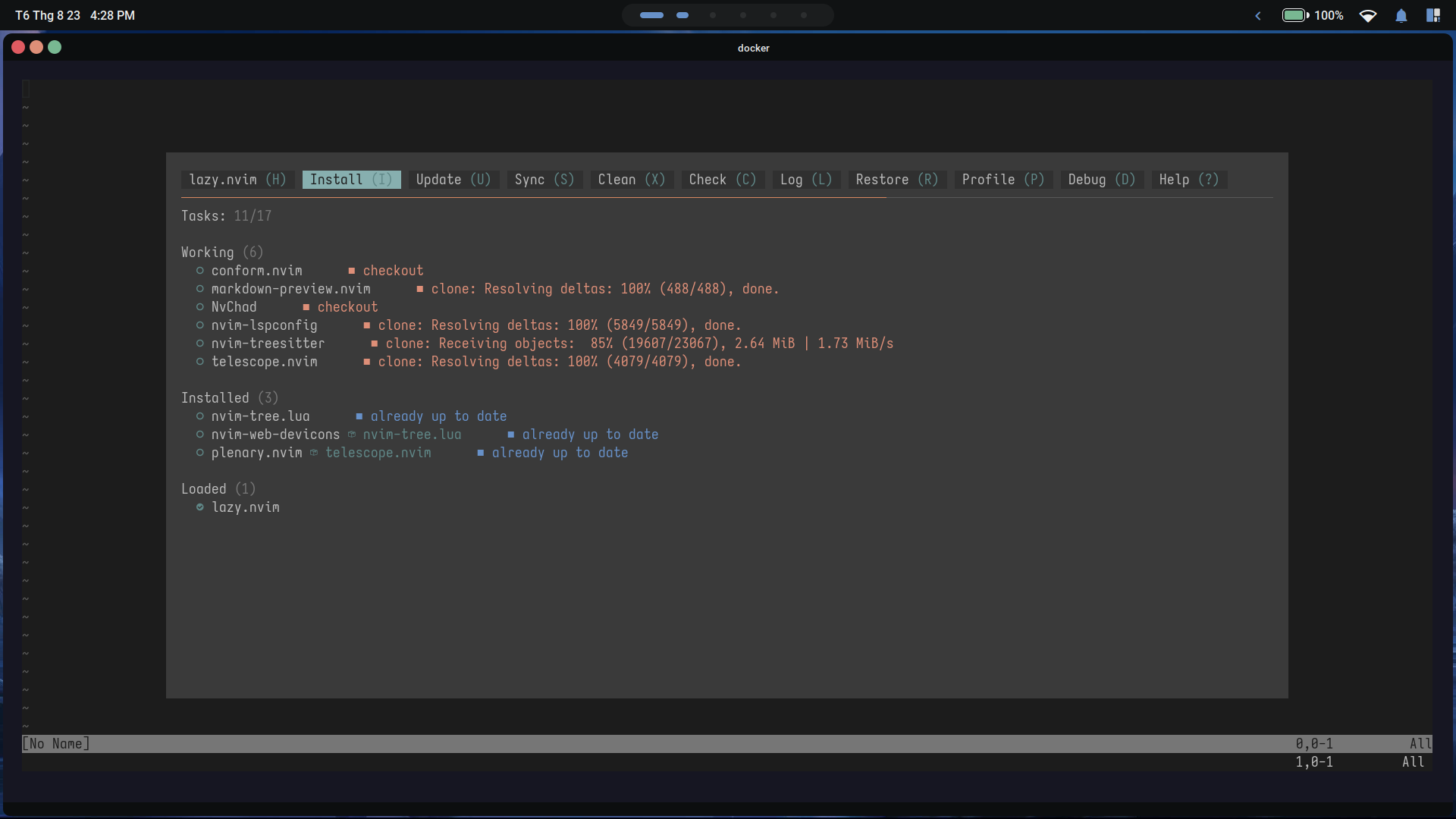Click the green maximize window button
The image size is (1456, 819).
click(x=55, y=47)
